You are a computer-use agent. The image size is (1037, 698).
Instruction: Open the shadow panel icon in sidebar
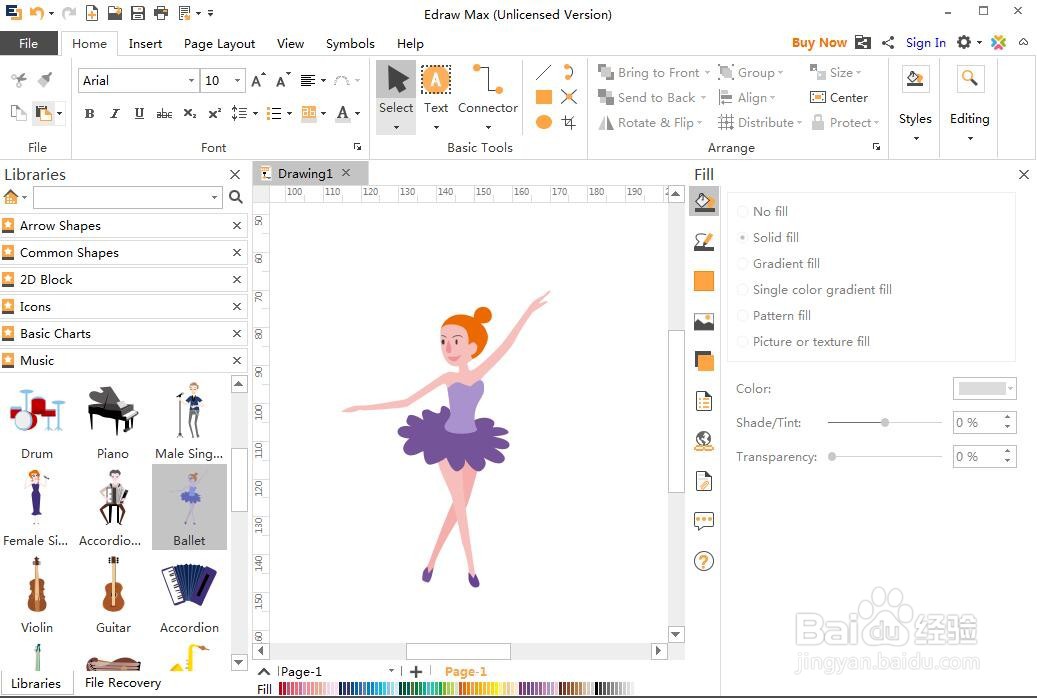coord(704,361)
